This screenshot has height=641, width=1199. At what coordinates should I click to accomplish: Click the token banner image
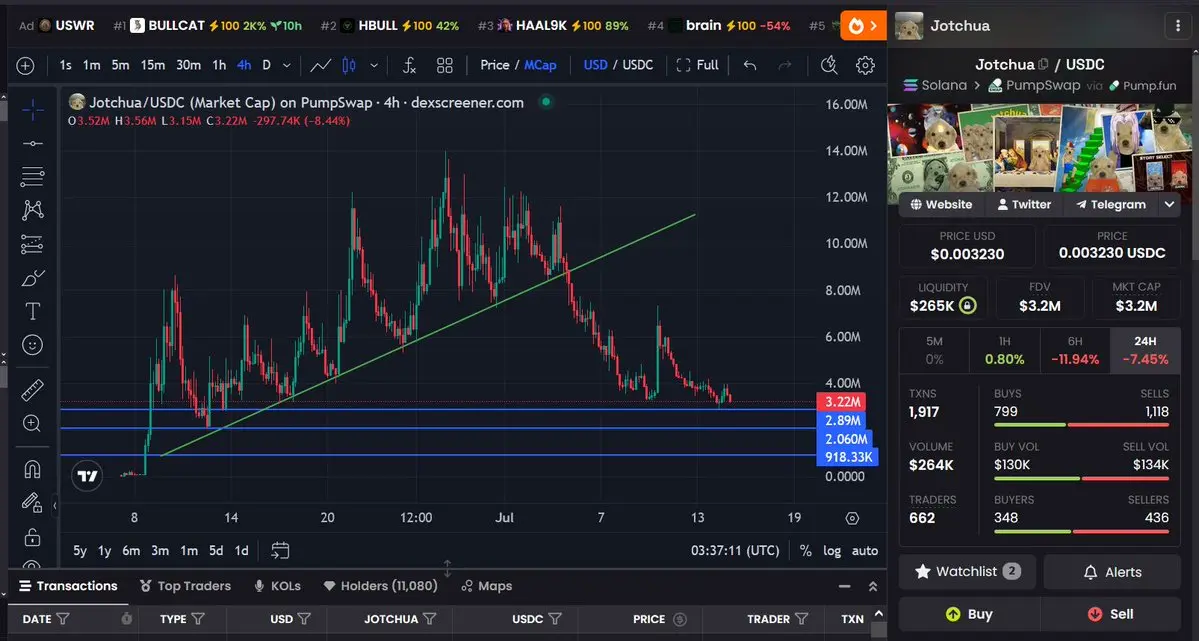[1039, 148]
